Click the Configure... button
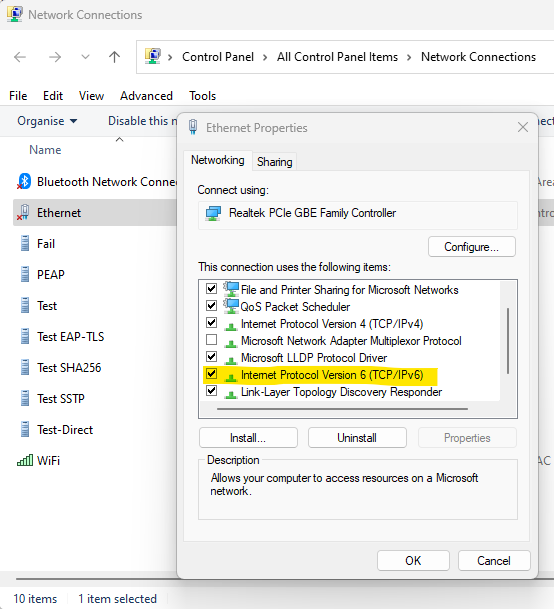Image resolution: width=554 pixels, height=609 pixels. click(x=472, y=247)
